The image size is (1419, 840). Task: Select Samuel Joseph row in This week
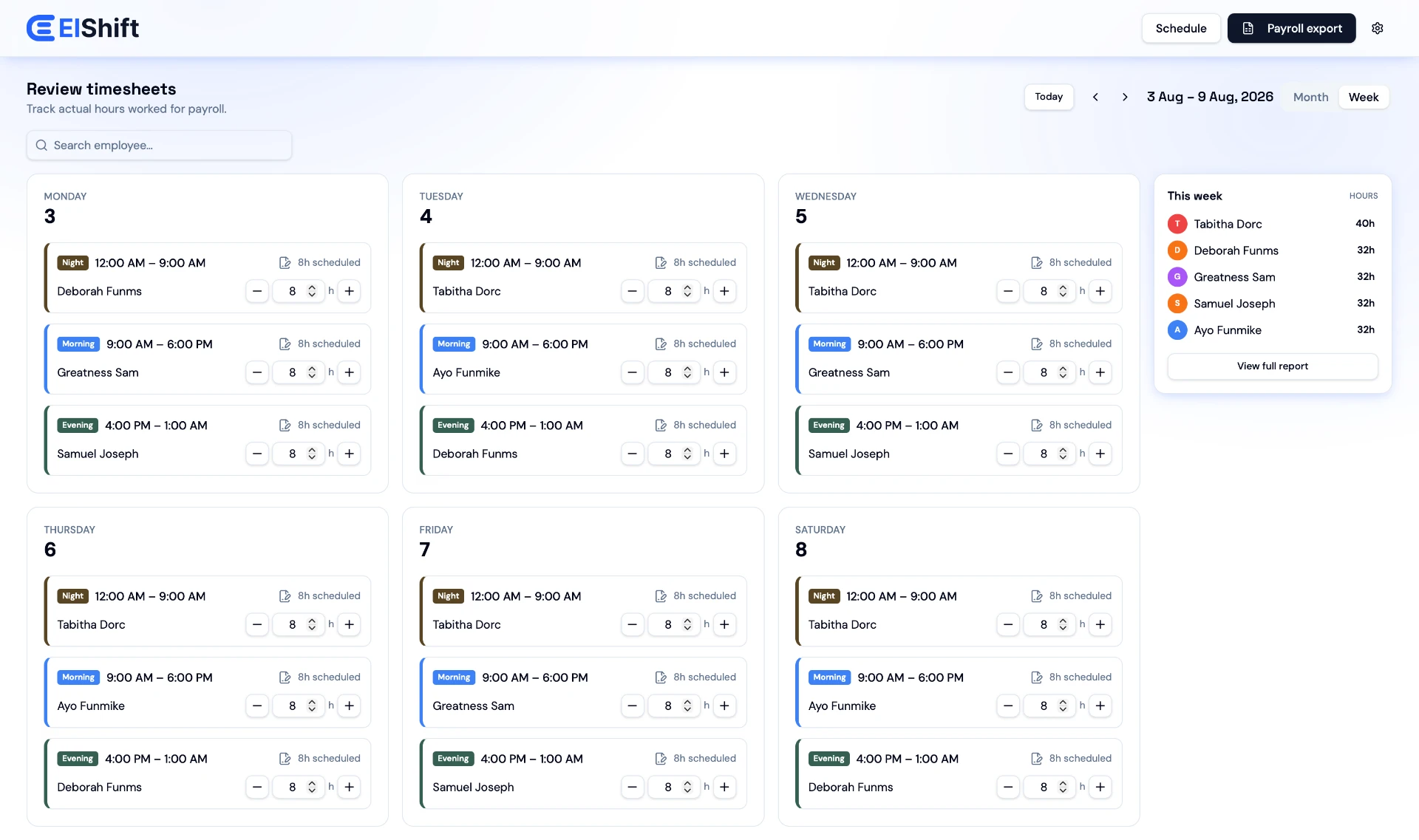1272,304
